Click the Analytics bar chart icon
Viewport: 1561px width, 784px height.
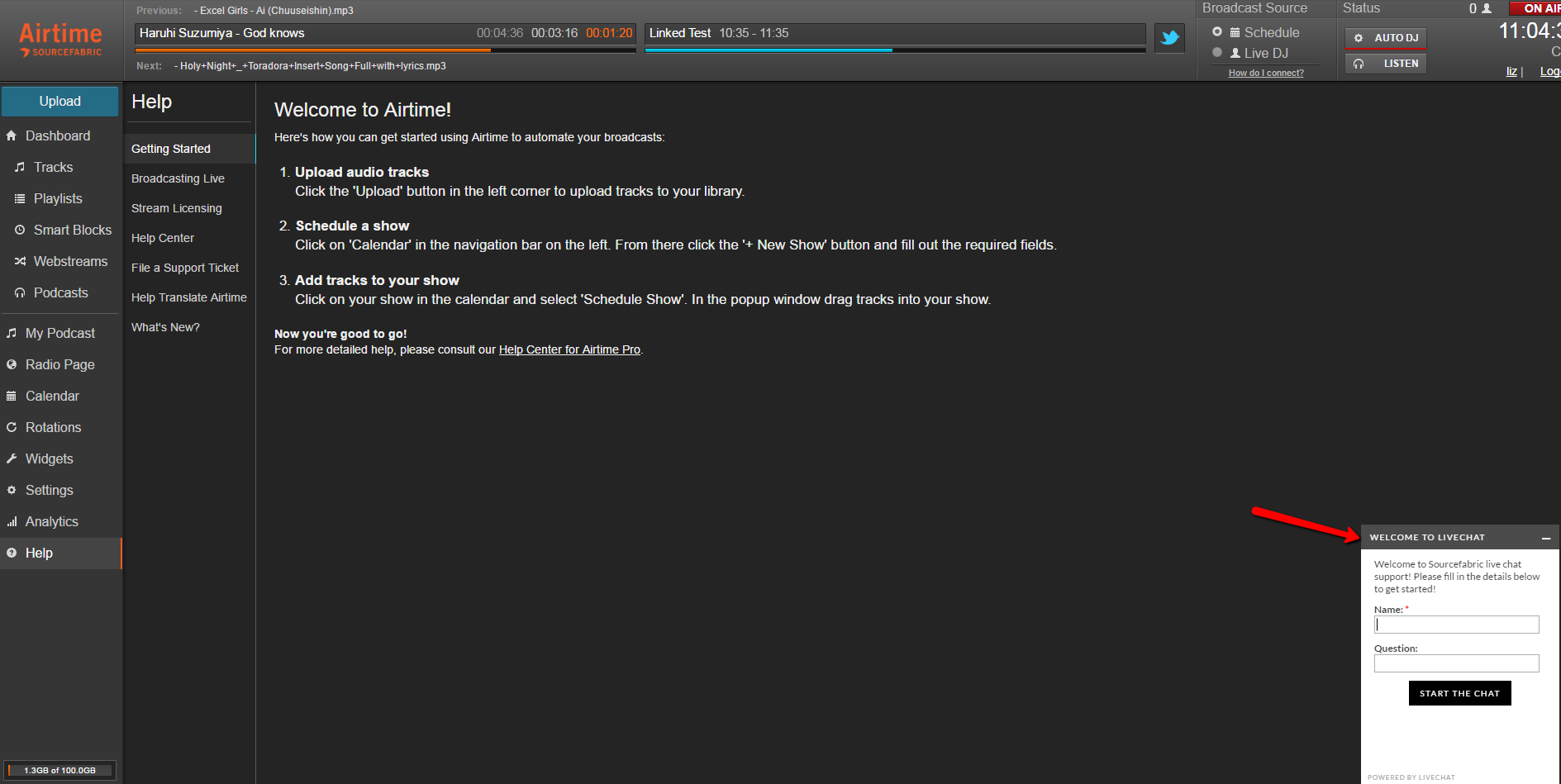[x=12, y=521]
